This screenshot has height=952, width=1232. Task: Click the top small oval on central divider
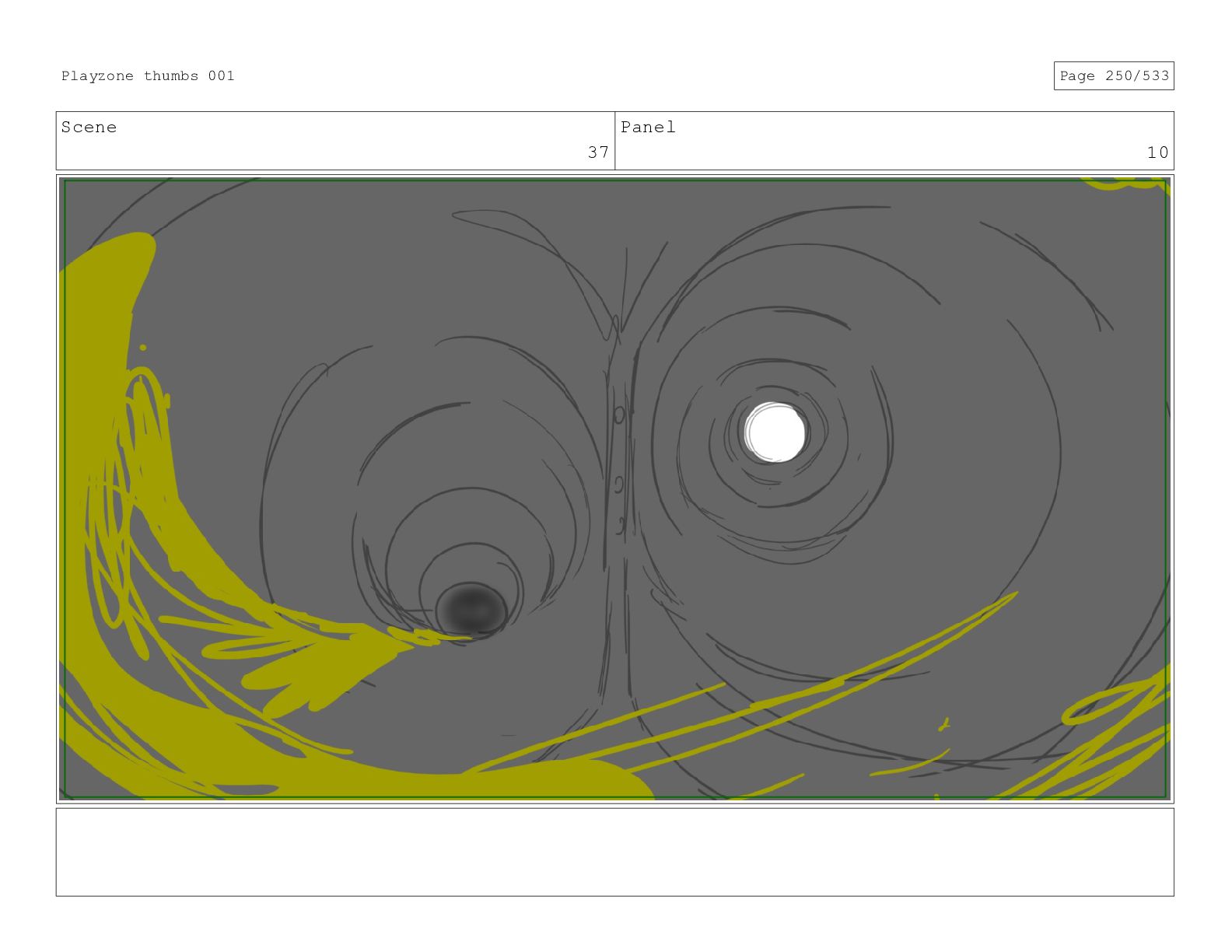[619, 415]
